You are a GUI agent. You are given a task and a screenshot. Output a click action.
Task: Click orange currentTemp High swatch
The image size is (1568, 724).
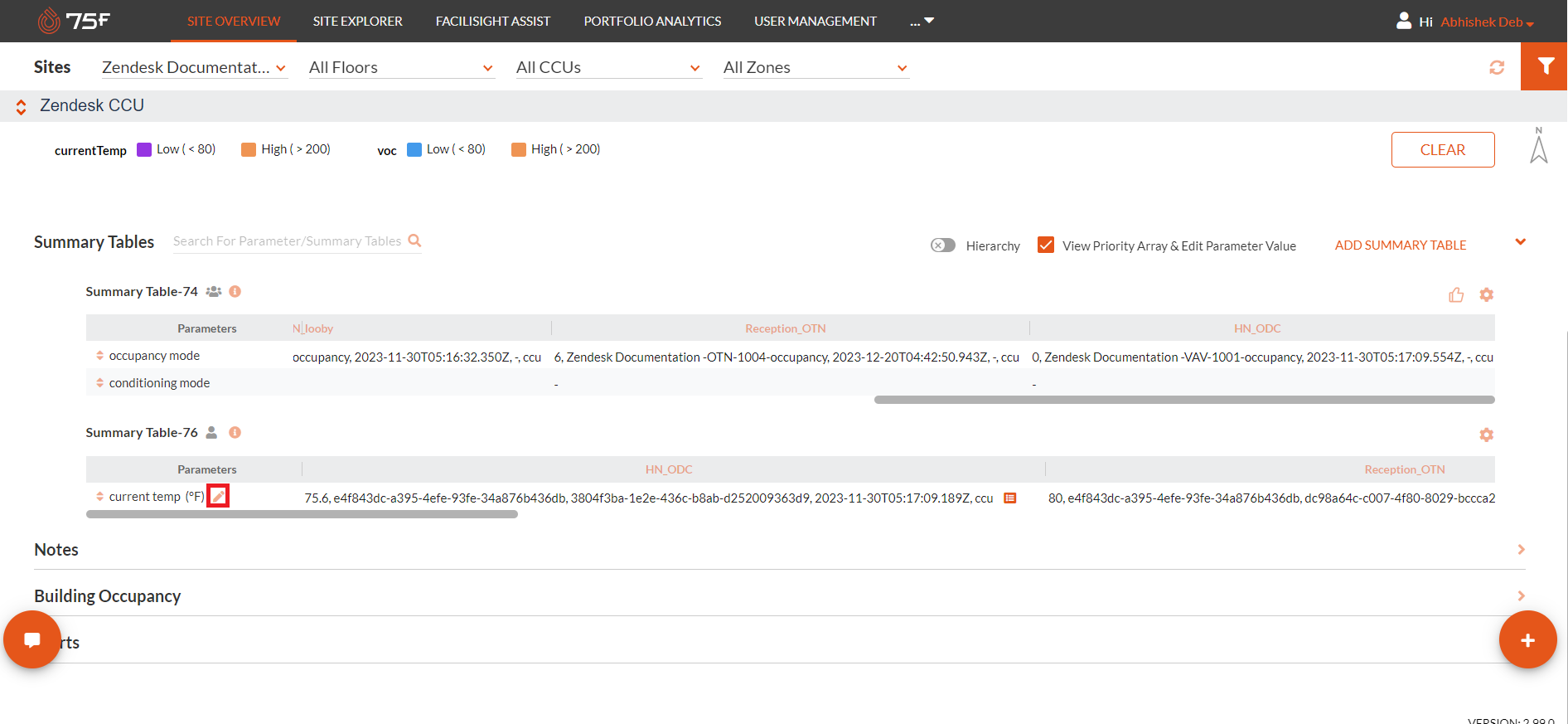point(249,149)
